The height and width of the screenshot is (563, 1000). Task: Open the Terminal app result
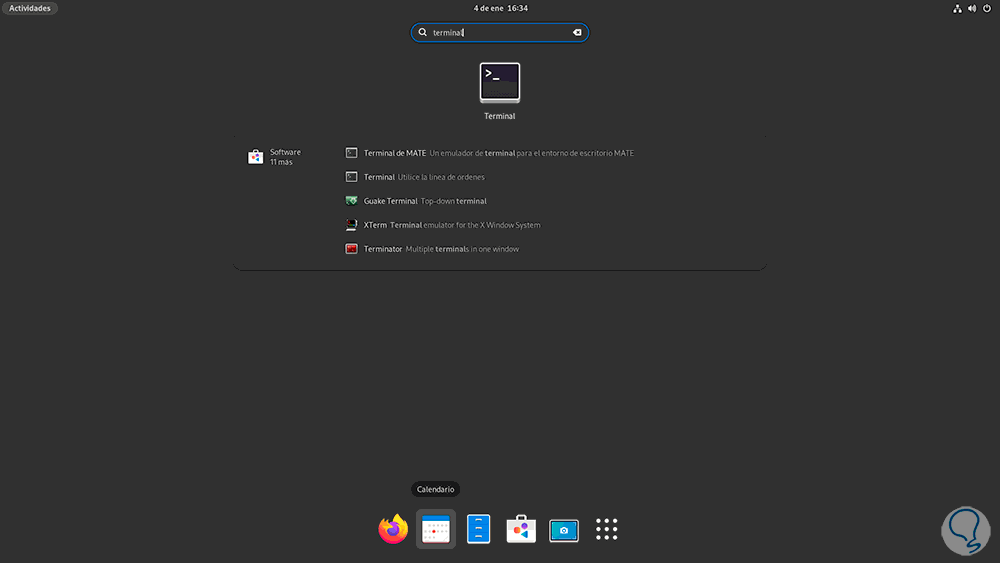click(499, 91)
